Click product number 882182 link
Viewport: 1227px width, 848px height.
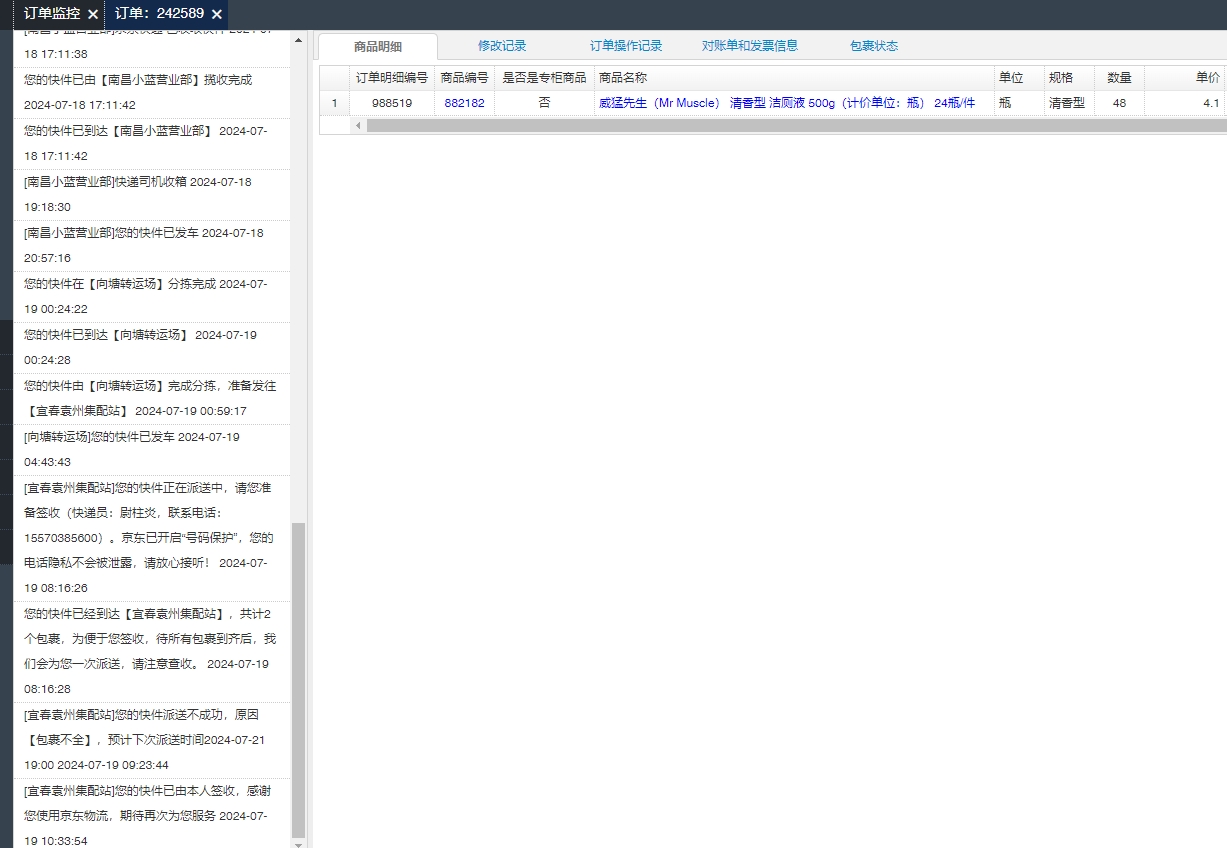click(464, 103)
